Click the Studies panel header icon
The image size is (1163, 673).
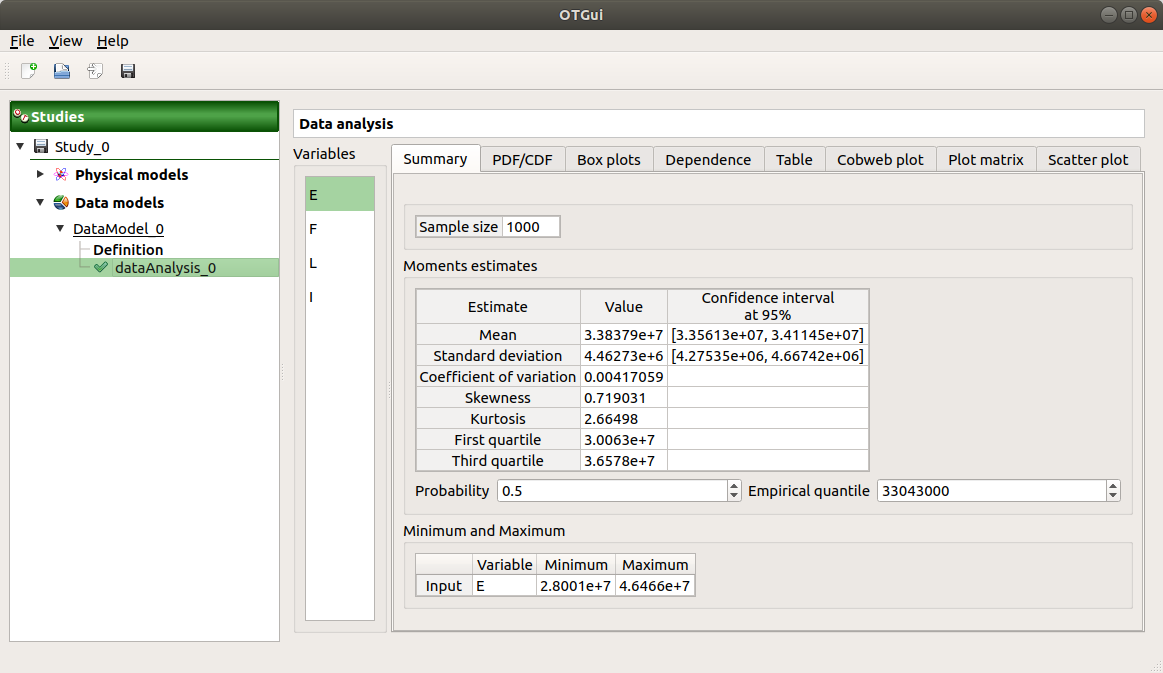point(20,116)
